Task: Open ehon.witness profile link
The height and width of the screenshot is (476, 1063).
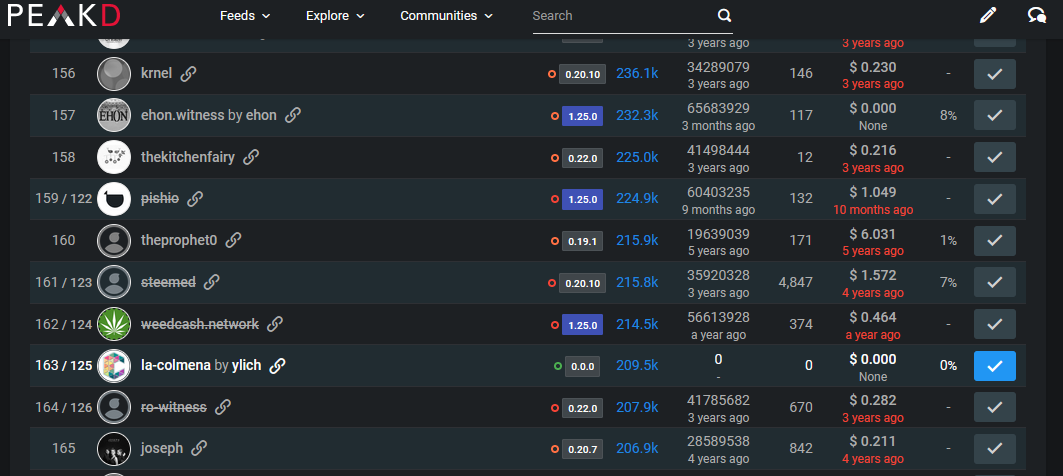Action: pyautogui.click(x=182, y=115)
